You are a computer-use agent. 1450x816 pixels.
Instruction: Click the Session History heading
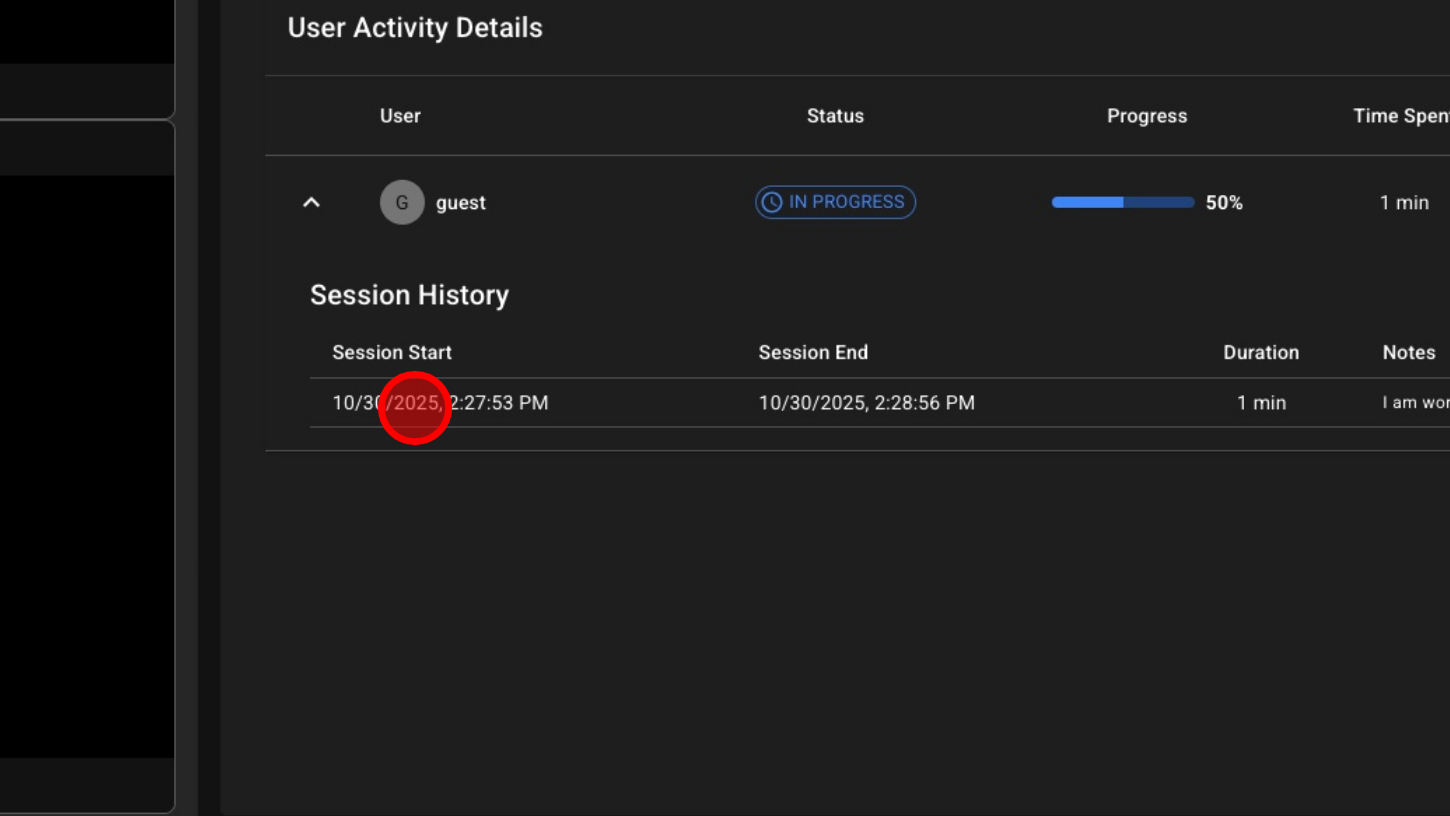(x=409, y=295)
